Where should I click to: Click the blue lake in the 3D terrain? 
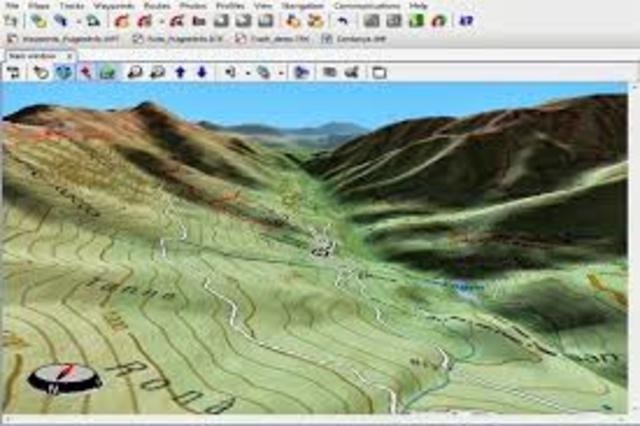465,286
